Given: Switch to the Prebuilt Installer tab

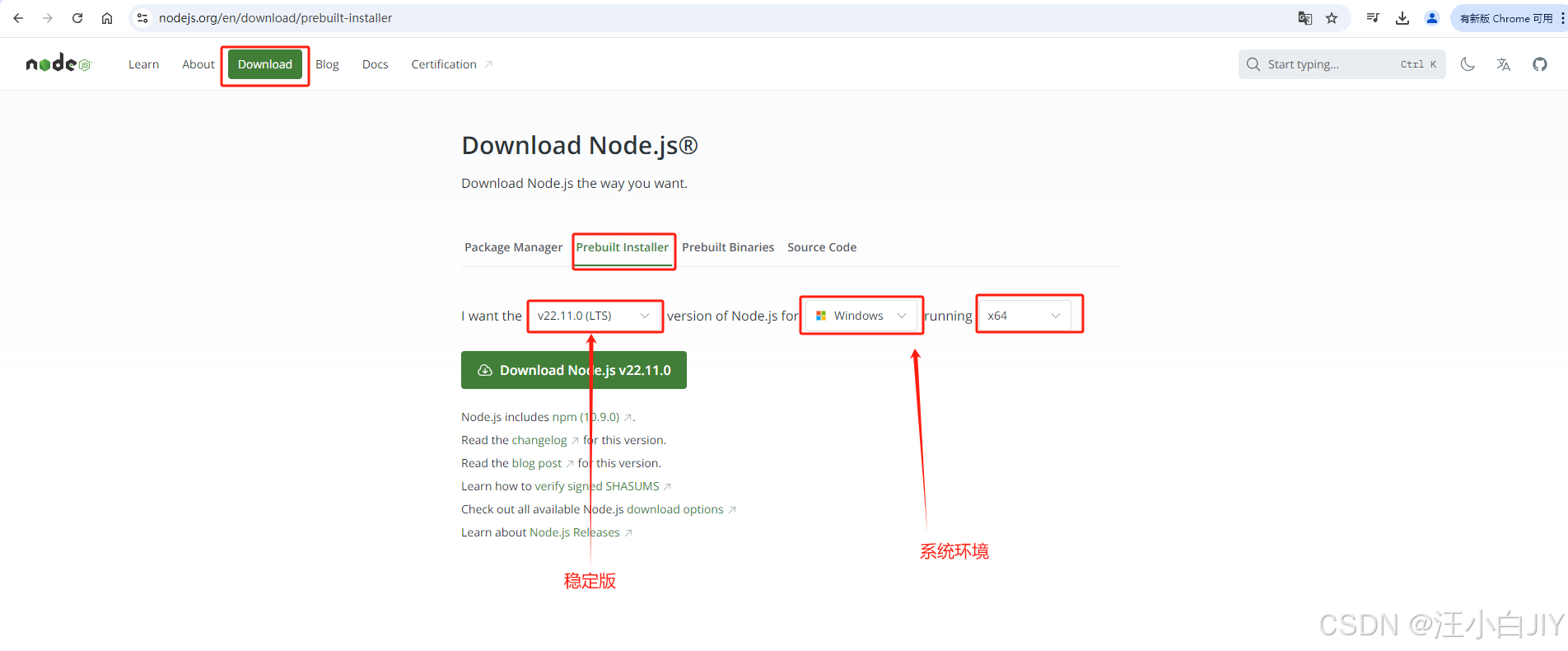Looking at the screenshot, I should click(x=623, y=247).
